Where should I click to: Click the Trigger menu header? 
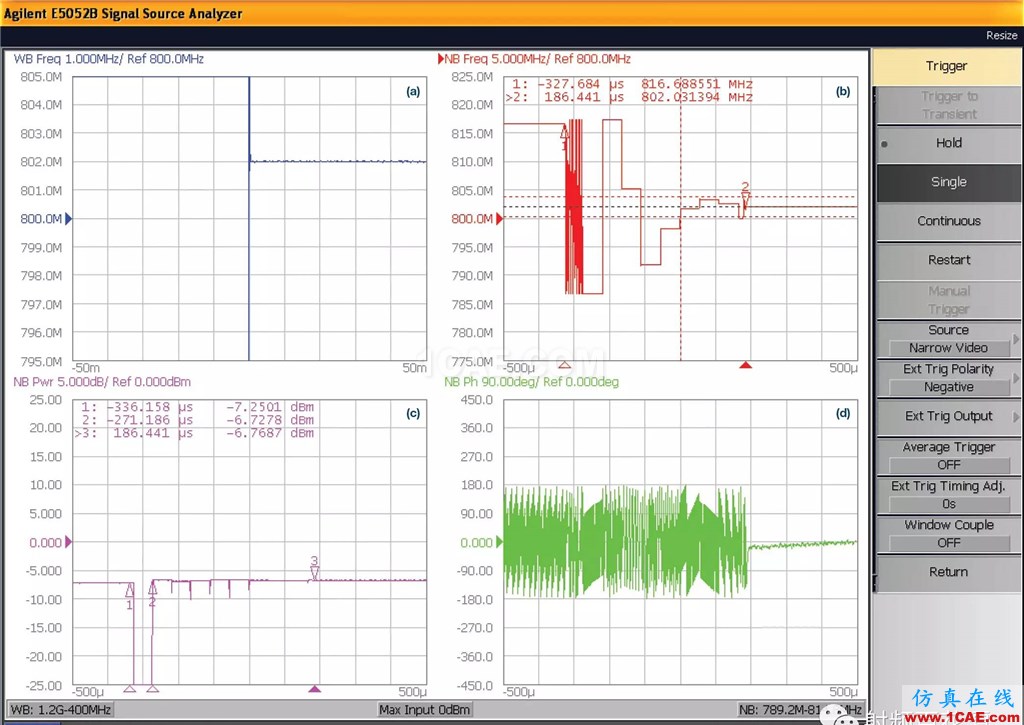click(946, 66)
